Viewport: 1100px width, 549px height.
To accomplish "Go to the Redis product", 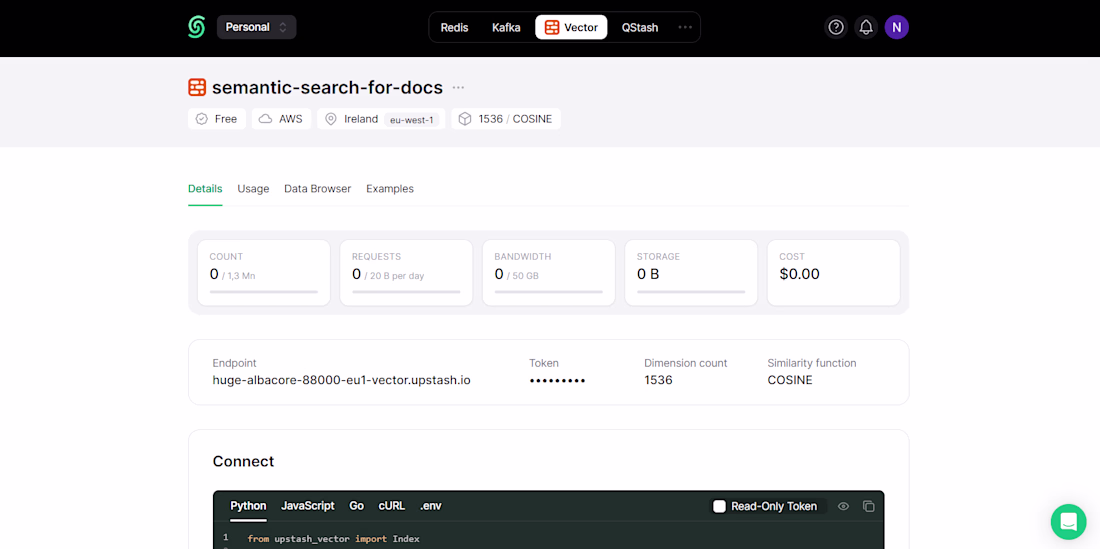I will pos(454,27).
